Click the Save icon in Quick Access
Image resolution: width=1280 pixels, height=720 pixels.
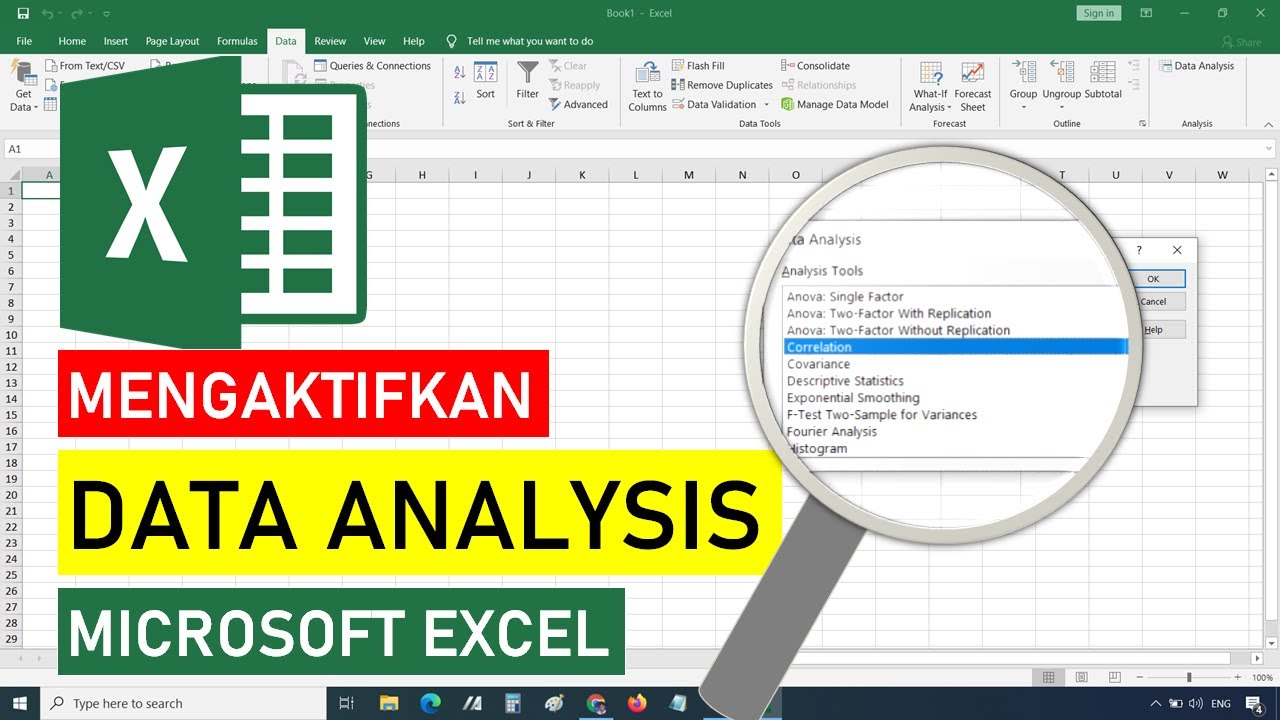point(23,13)
